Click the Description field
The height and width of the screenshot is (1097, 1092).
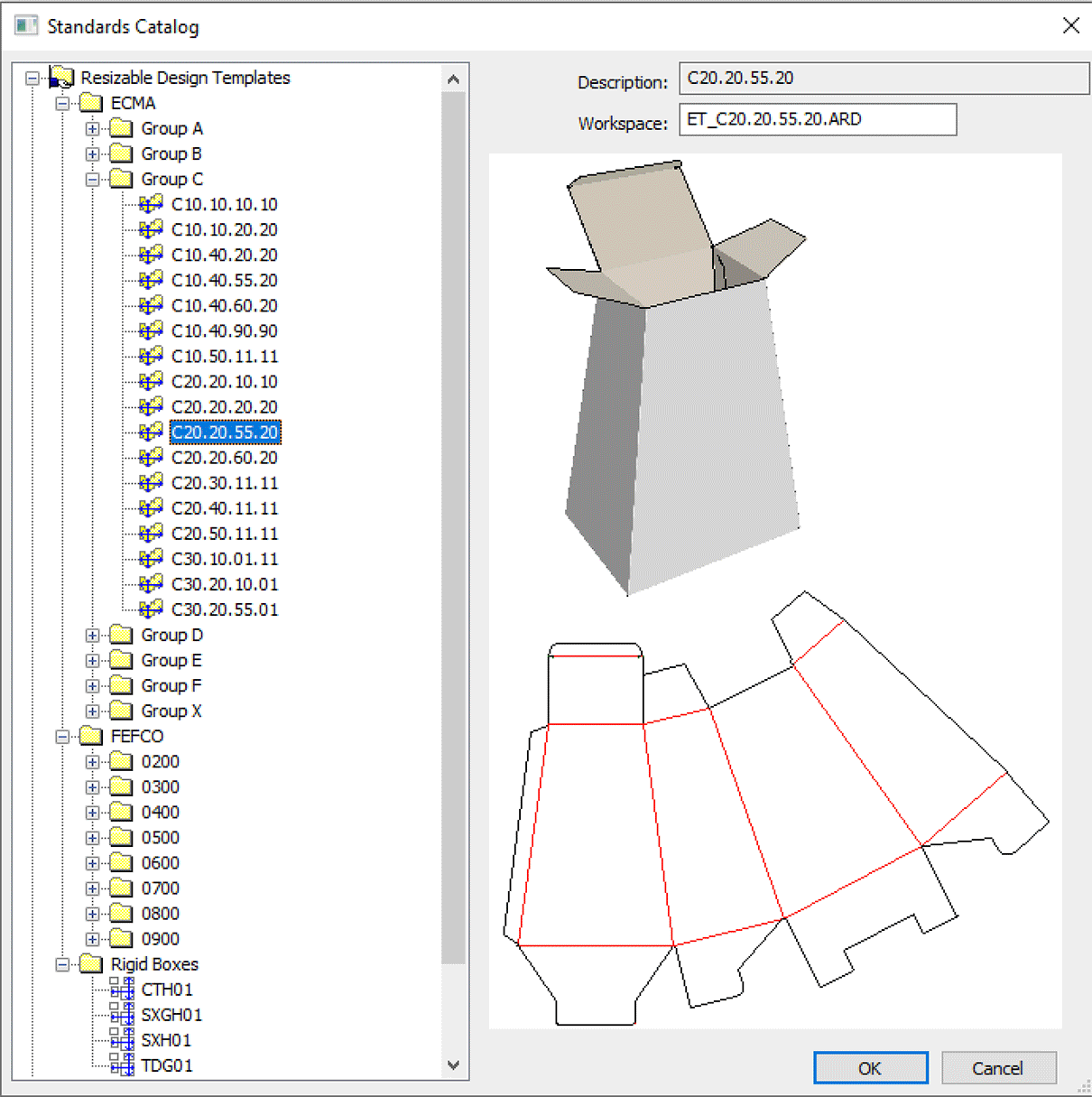tap(884, 79)
